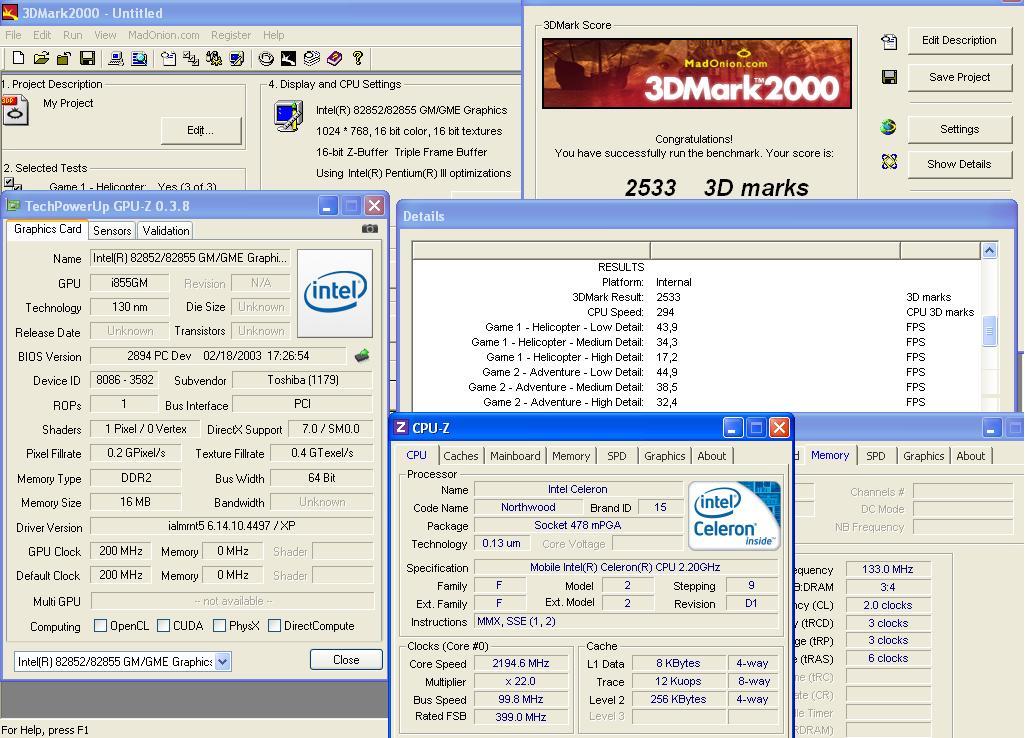Click the Show Details button
Image resolution: width=1025 pixels, height=738 pixels.
pyautogui.click(x=959, y=164)
